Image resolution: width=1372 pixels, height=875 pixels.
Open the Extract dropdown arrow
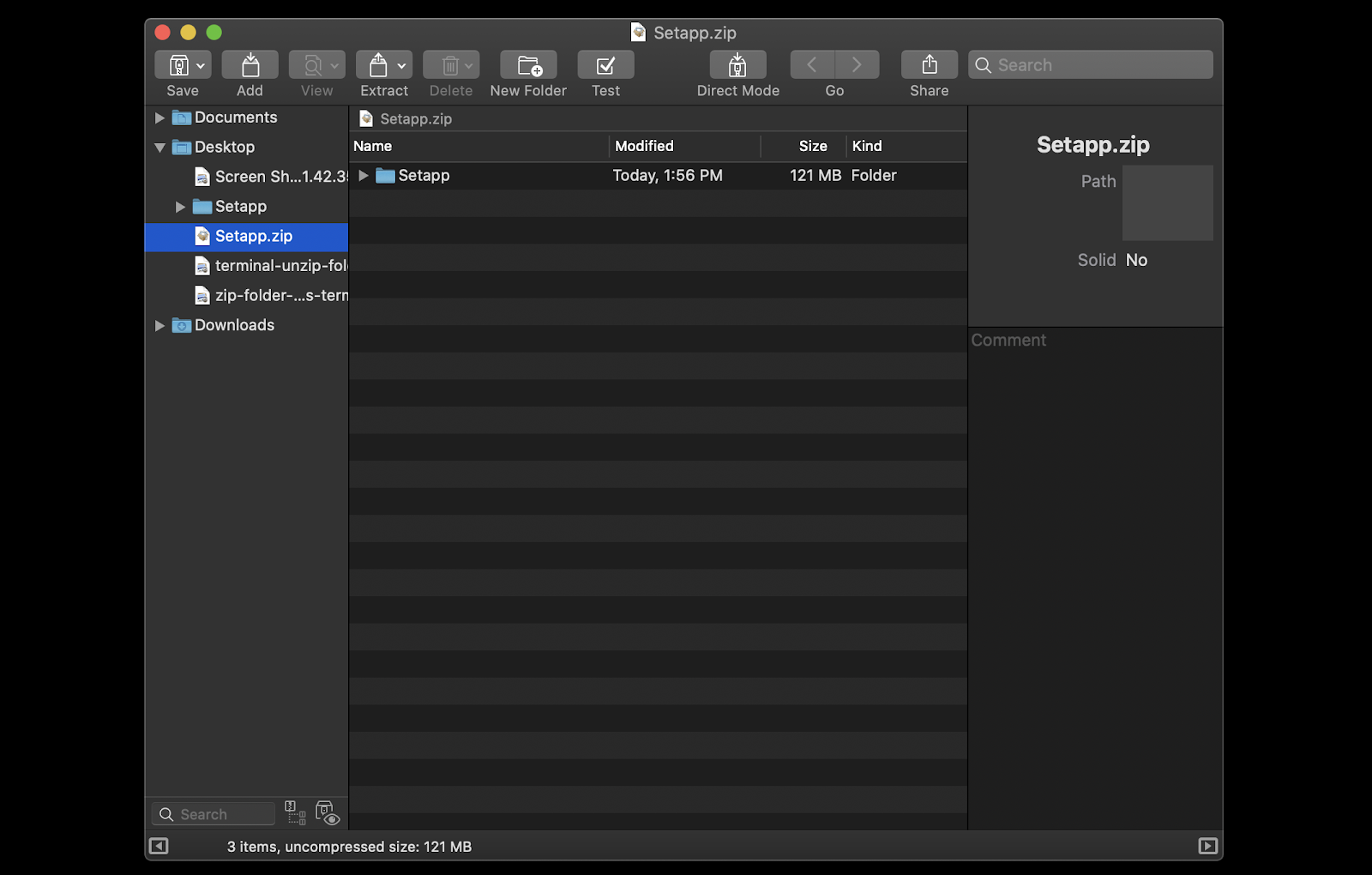[x=401, y=66]
